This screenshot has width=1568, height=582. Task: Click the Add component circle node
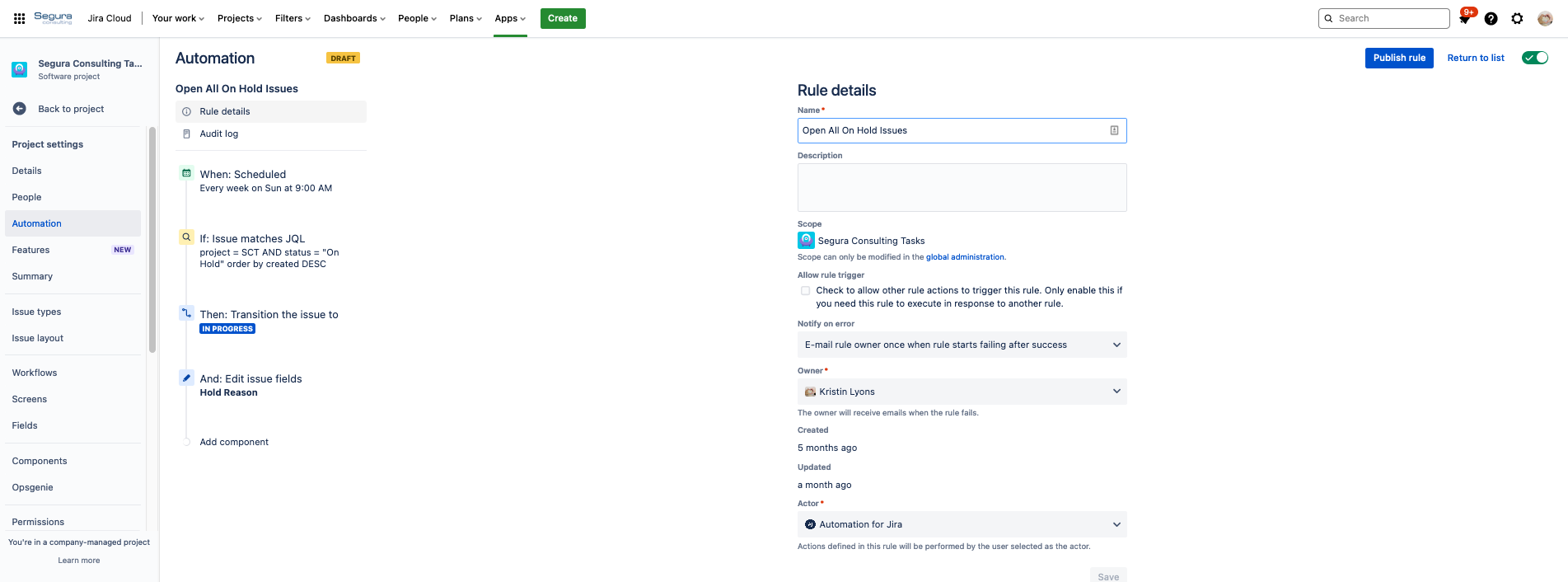tap(187, 442)
